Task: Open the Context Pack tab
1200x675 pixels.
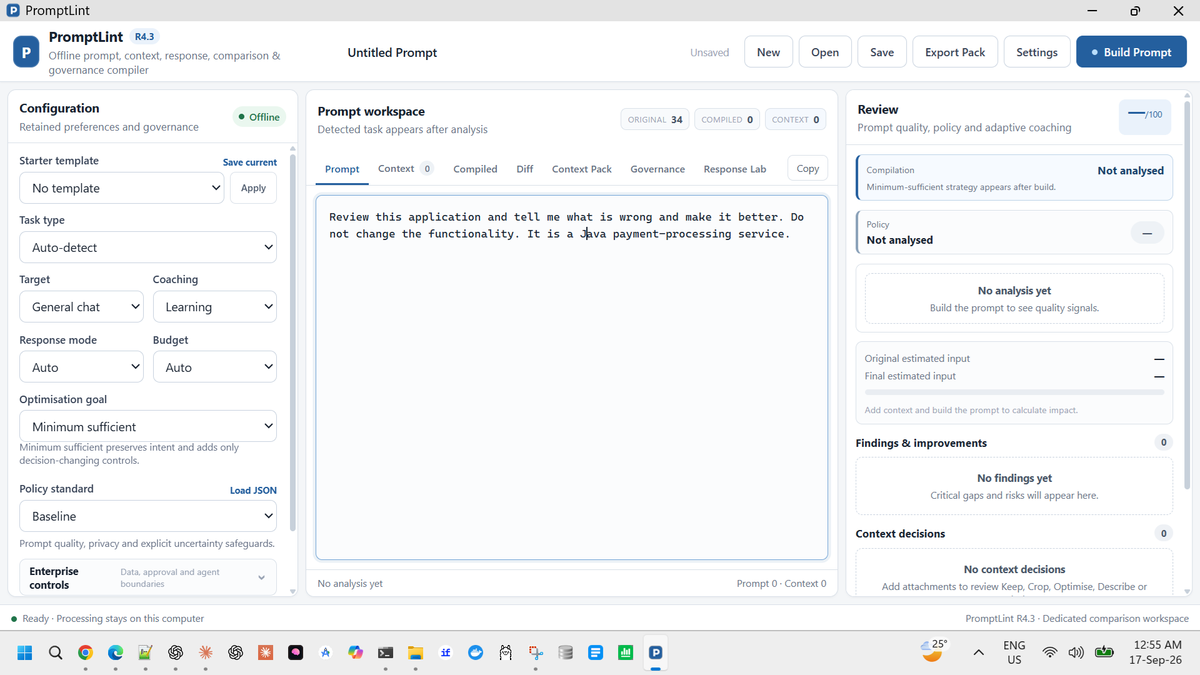Action: click(582, 169)
